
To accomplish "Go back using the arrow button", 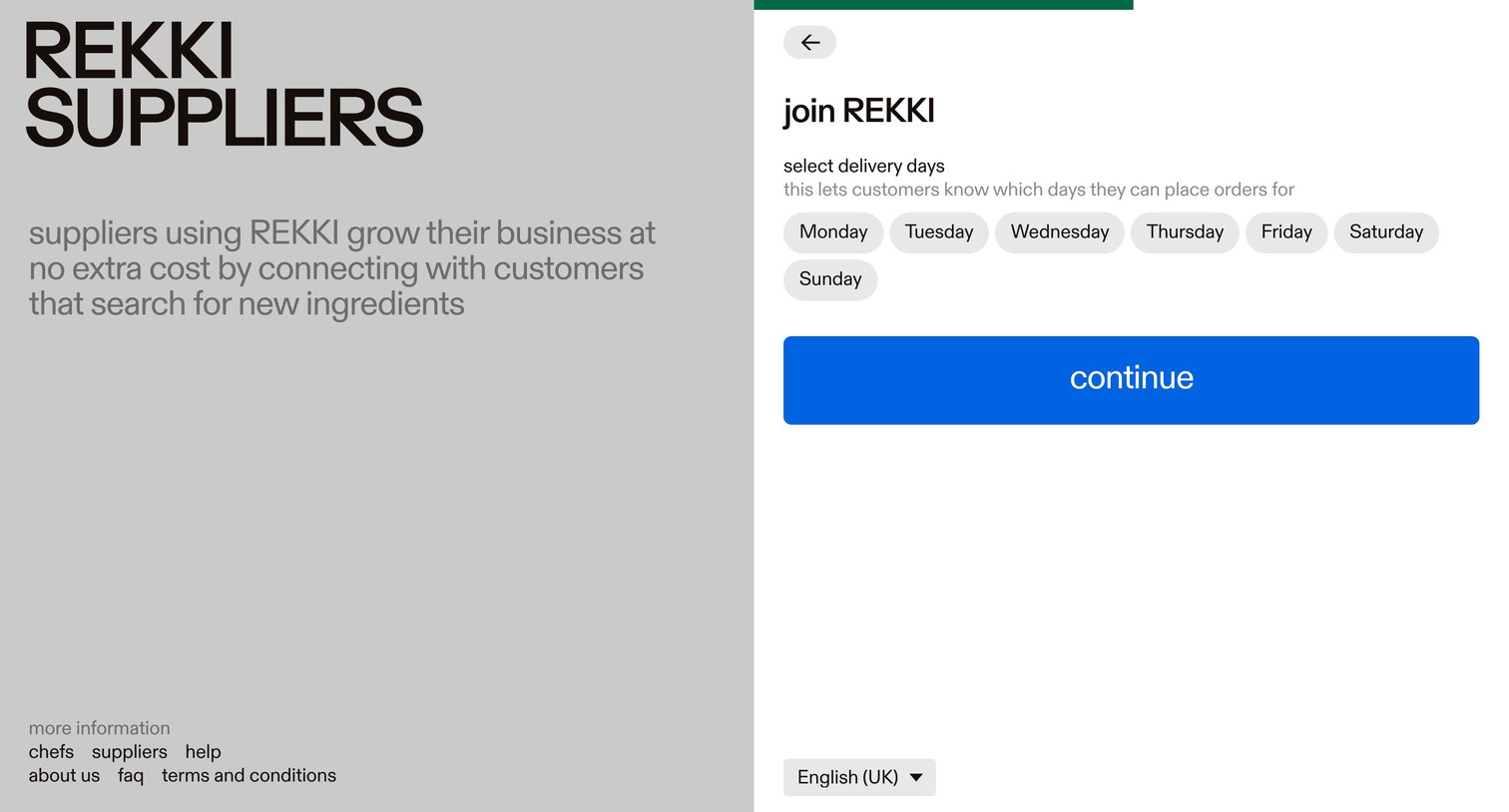I will click(809, 42).
